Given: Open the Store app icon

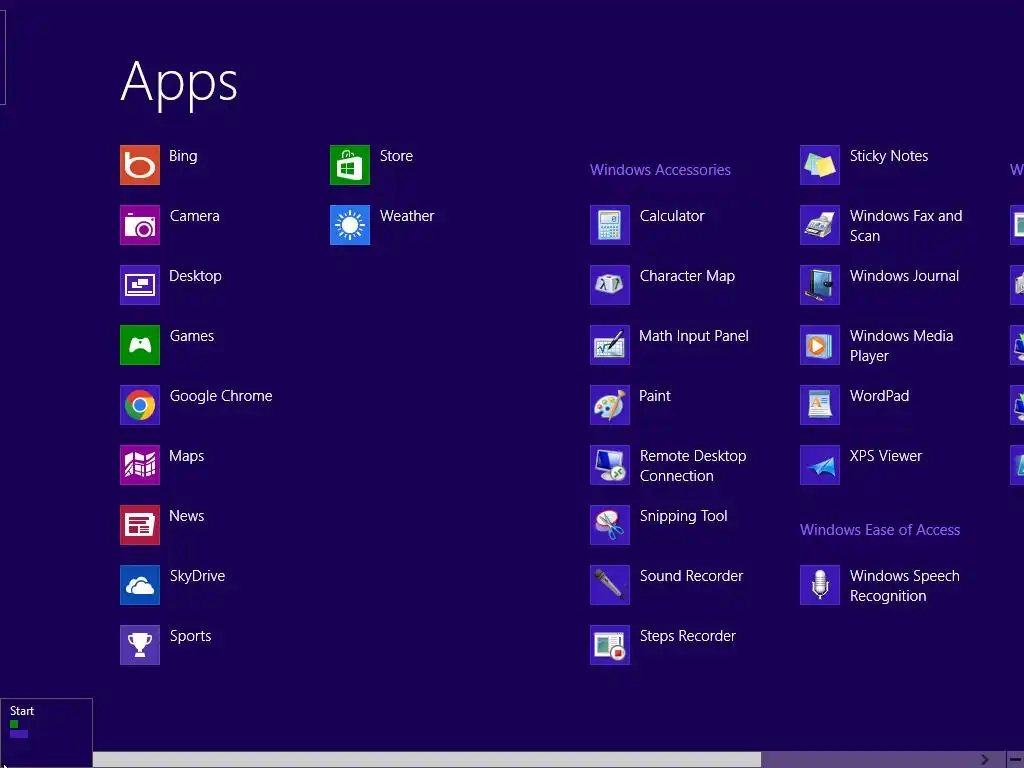Looking at the screenshot, I should pos(350,165).
